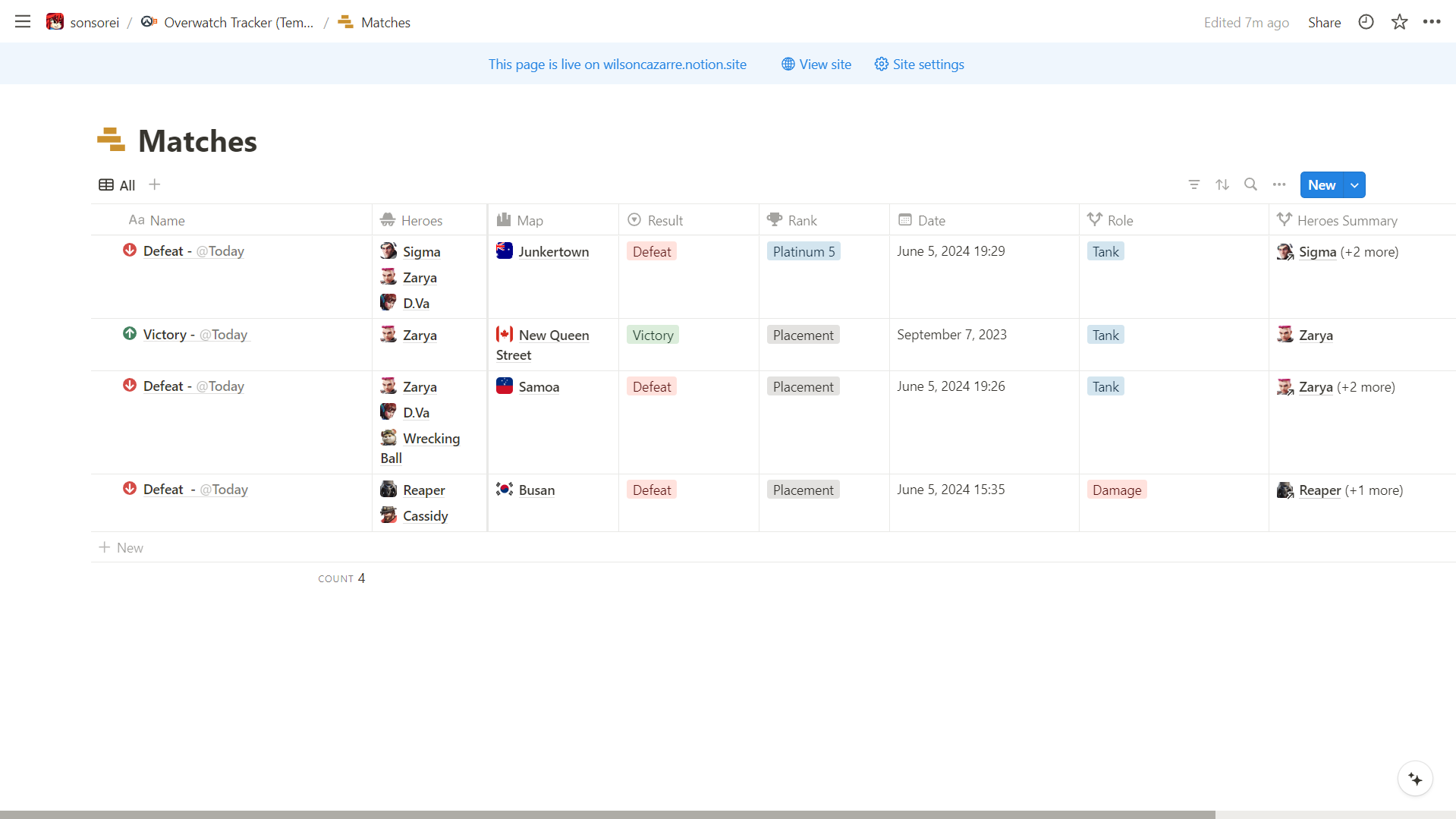Create a new match with New button

click(1322, 185)
